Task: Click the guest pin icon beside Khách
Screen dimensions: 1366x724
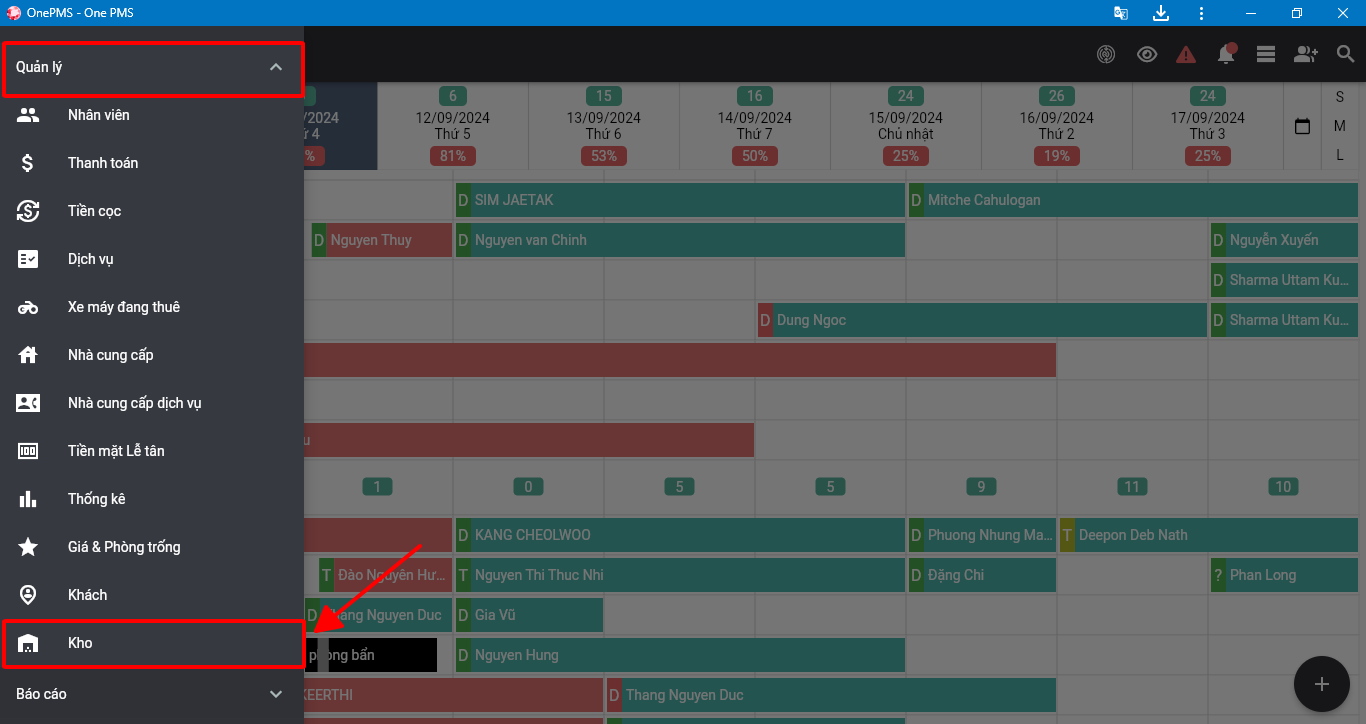Action: [28, 595]
